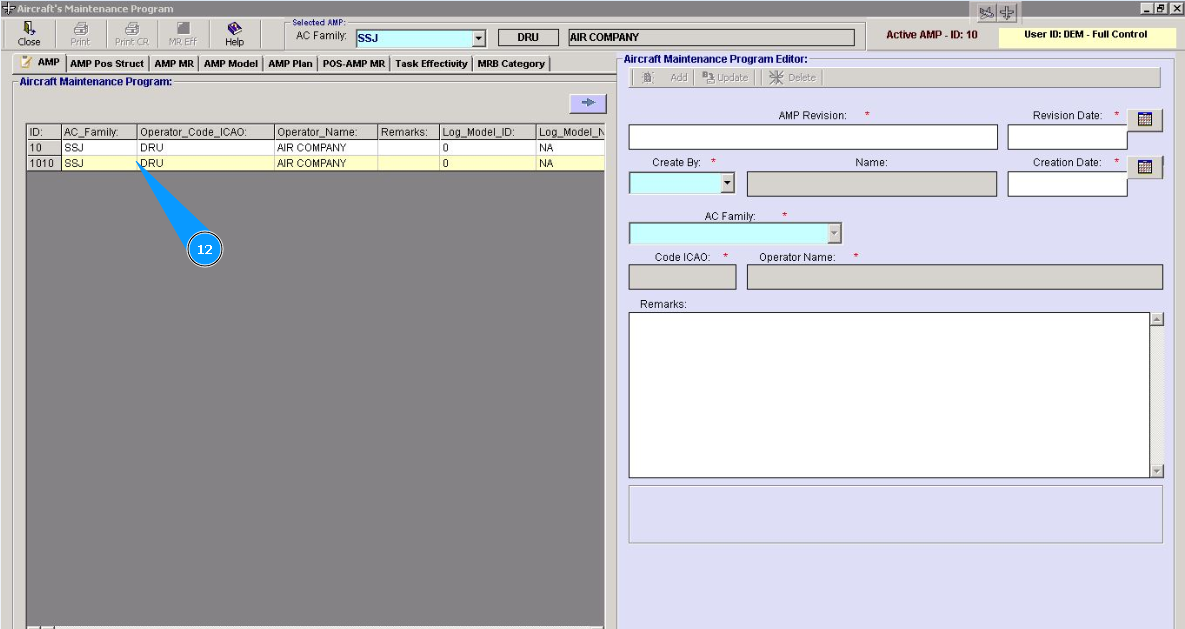Switch to the AMP Pos Struct tab

tap(107, 64)
